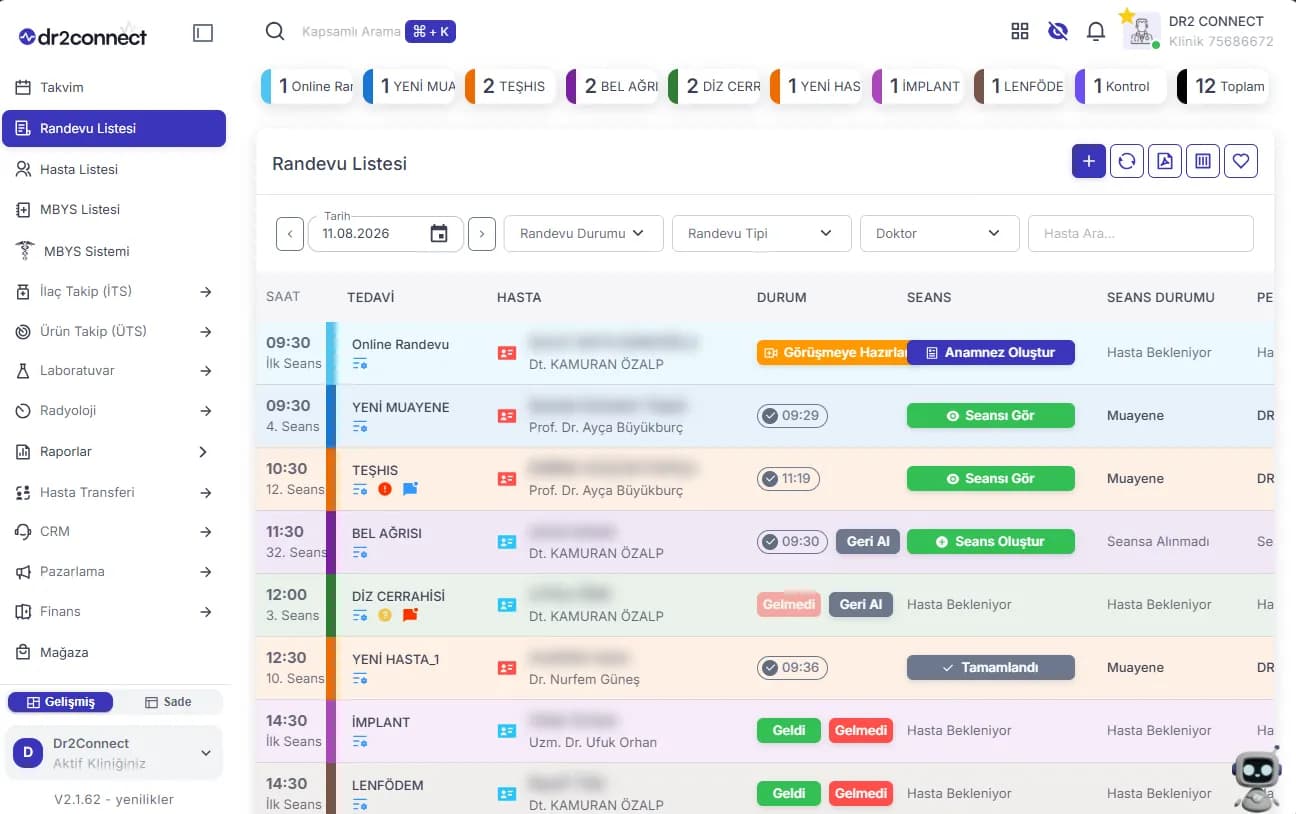This screenshot has width=1296, height=814.
Task: Focus the Kapsamlı Arama search box
Action: (x=351, y=32)
